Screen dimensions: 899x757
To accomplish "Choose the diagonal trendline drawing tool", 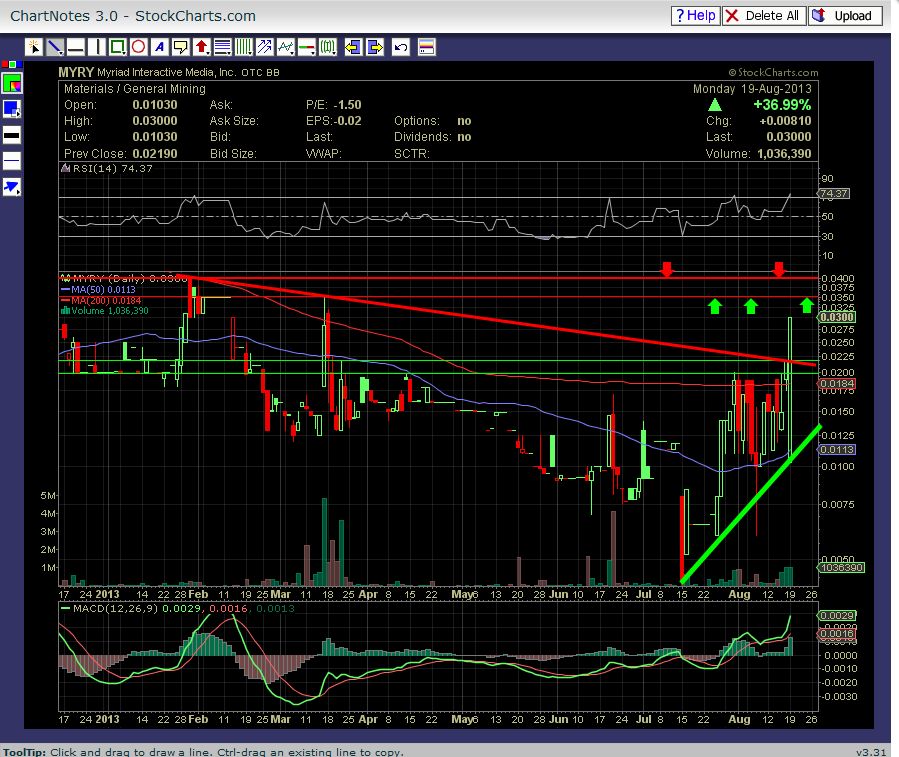I will point(55,47).
